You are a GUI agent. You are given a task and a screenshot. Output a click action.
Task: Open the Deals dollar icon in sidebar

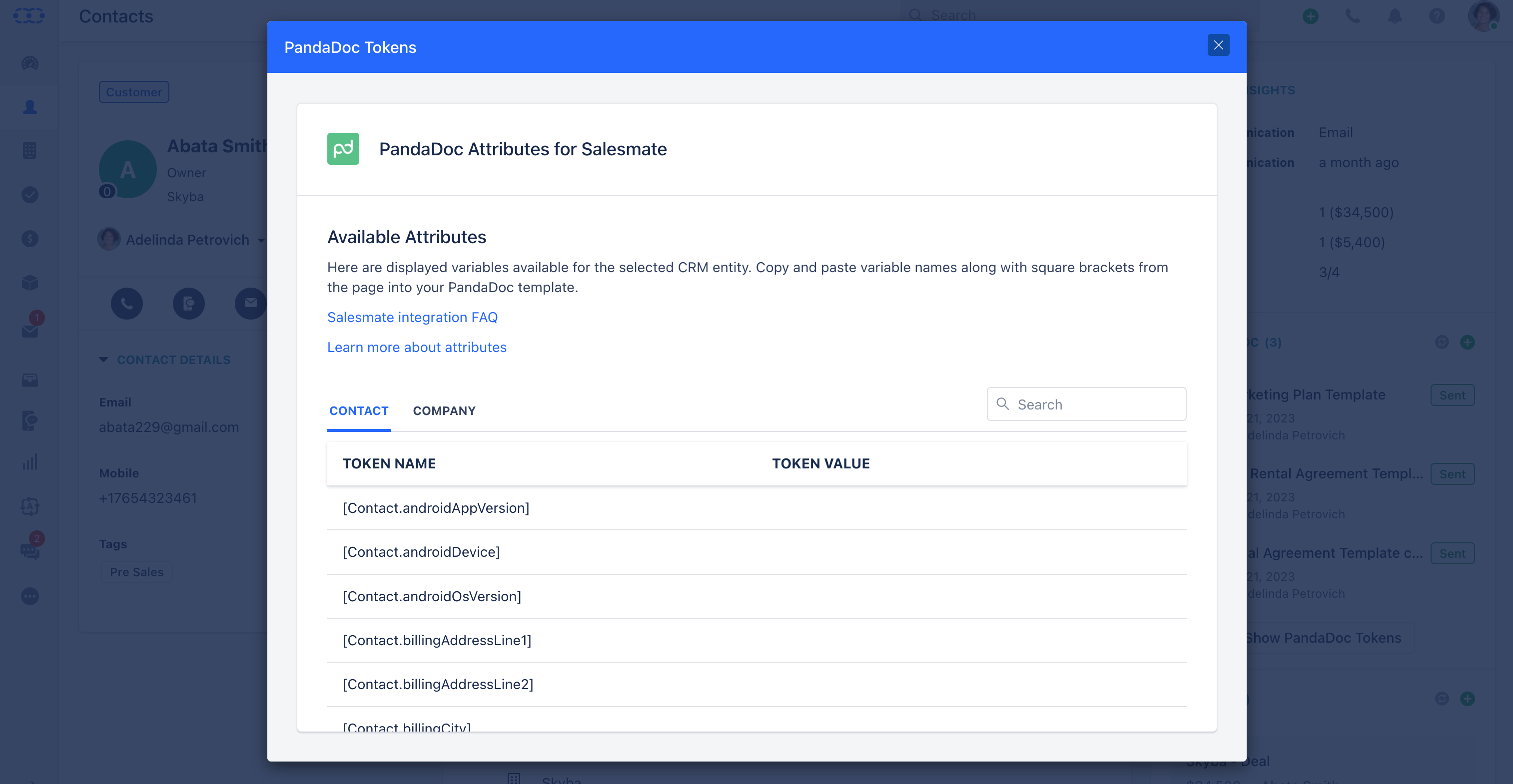[x=30, y=239]
